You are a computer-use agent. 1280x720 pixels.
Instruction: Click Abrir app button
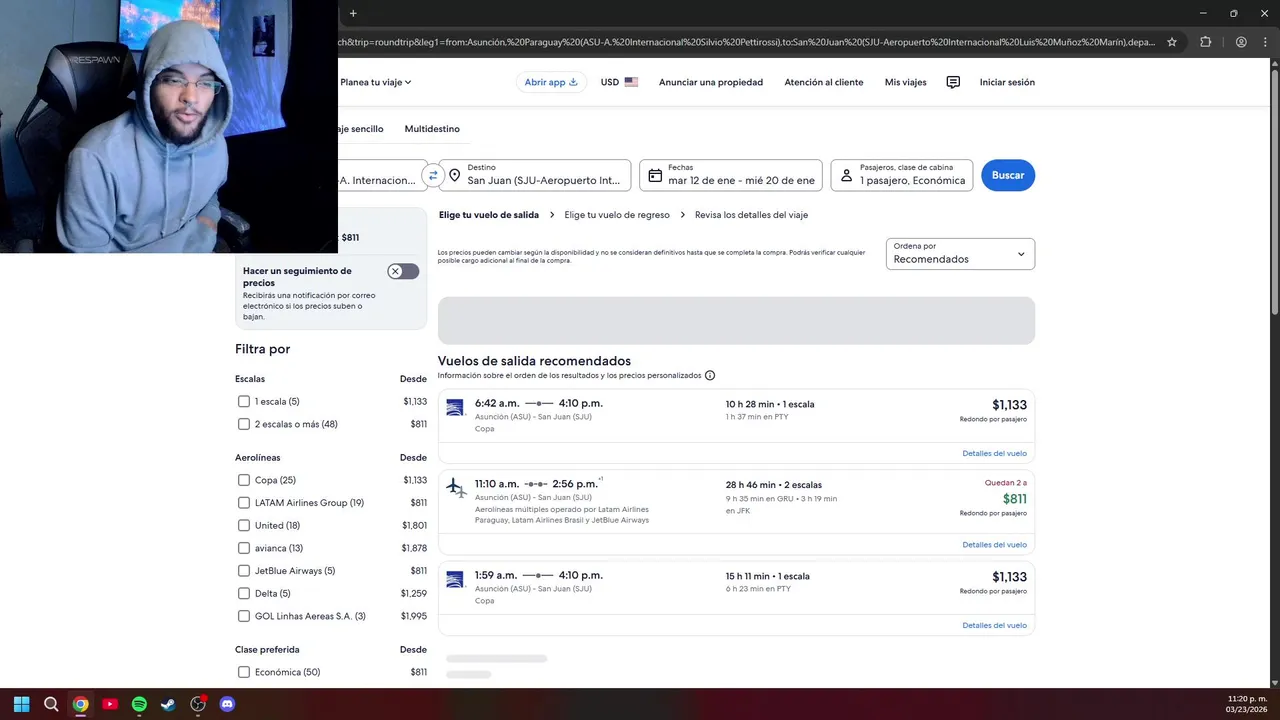(x=552, y=82)
